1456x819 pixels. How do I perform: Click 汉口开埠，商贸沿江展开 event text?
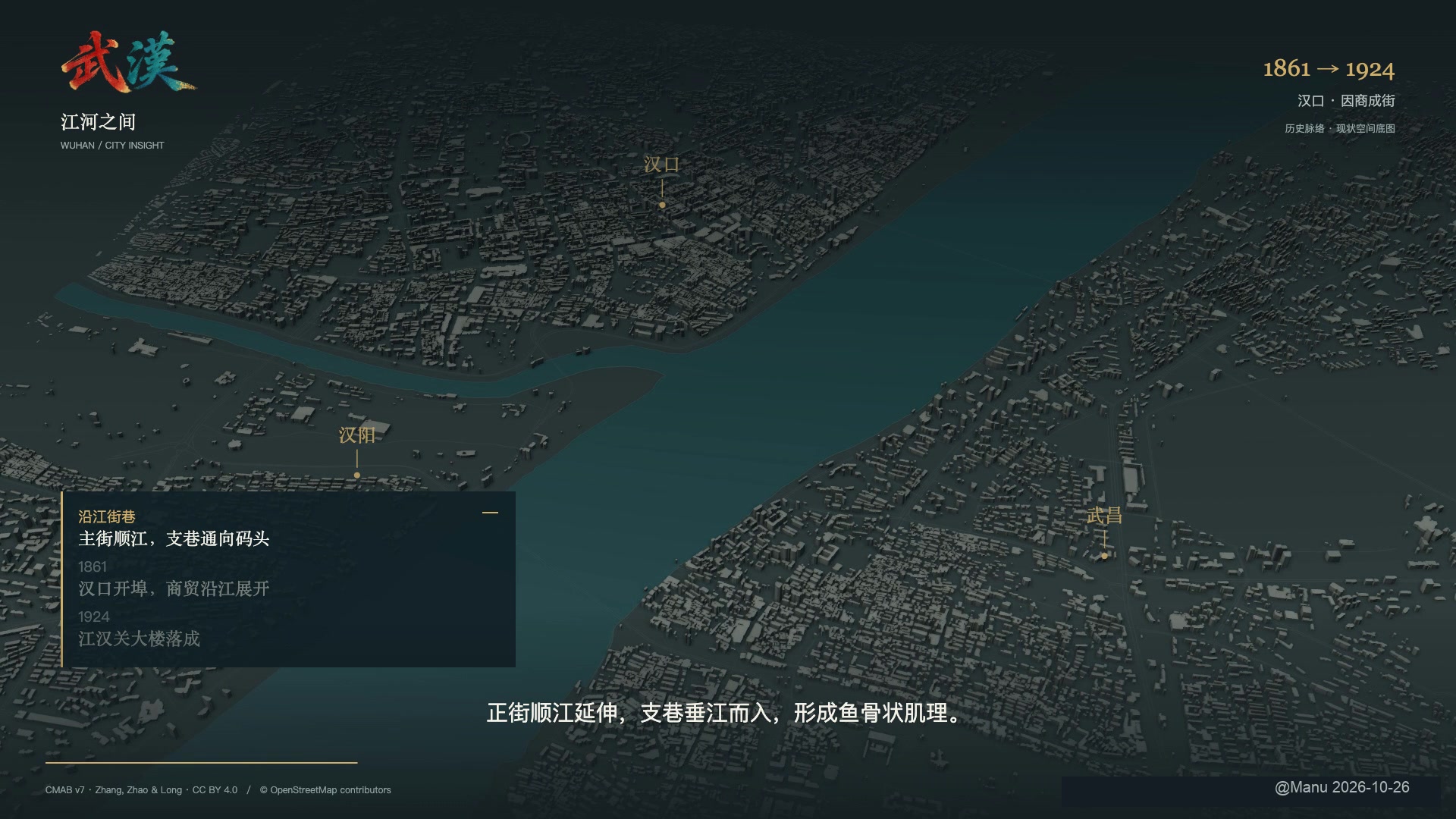pyautogui.click(x=174, y=588)
